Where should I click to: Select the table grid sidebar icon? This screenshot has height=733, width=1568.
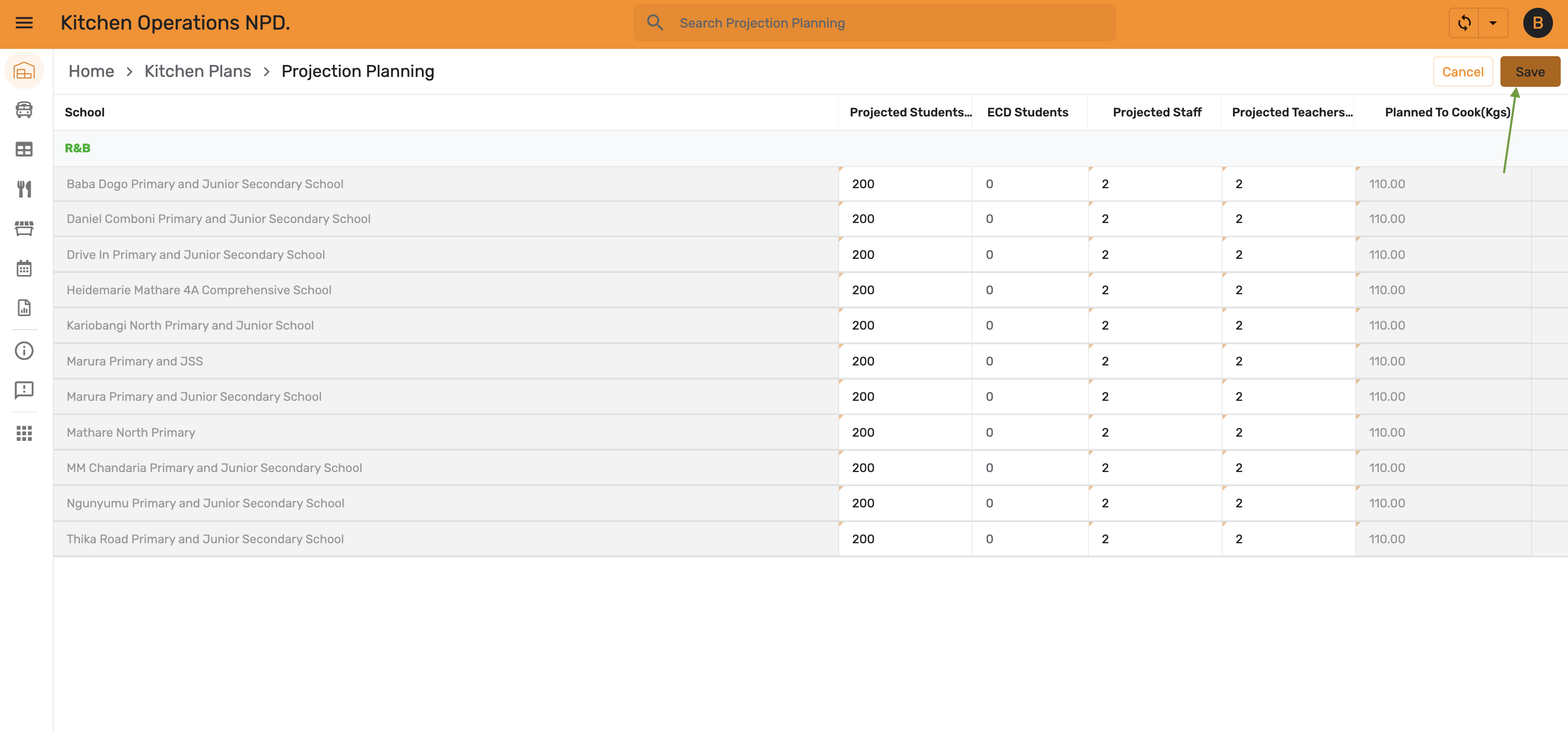point(24,149)
